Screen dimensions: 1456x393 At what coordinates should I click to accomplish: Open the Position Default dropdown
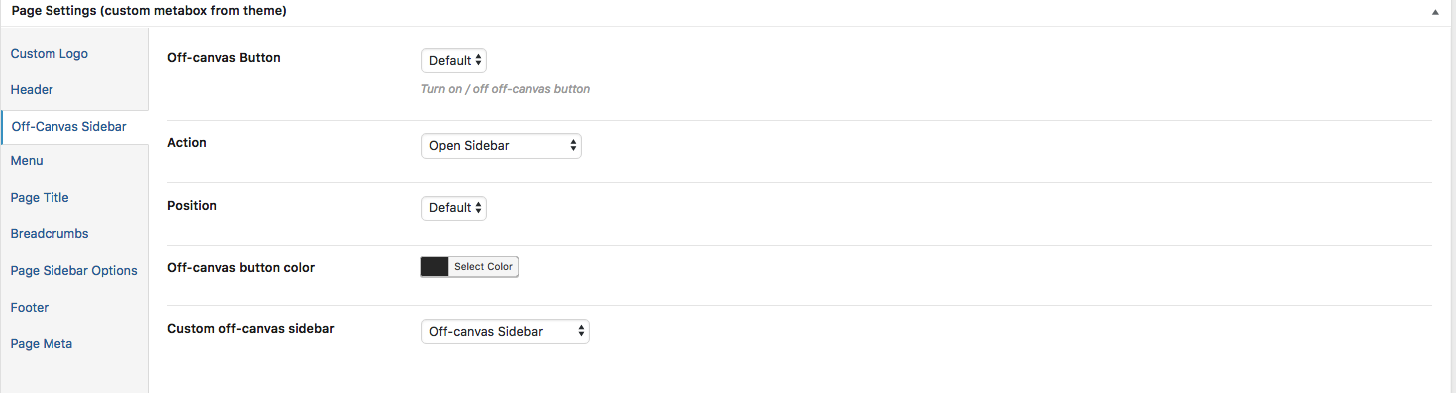[x=454, y=207]
